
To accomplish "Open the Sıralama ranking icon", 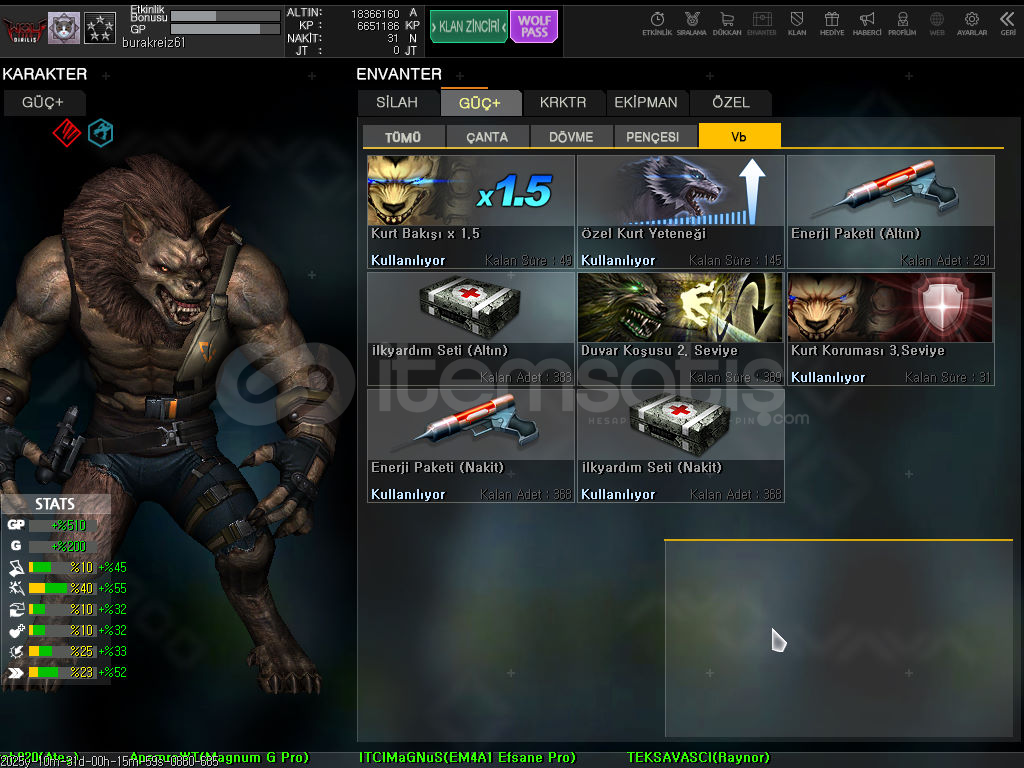I will [692, 24].
